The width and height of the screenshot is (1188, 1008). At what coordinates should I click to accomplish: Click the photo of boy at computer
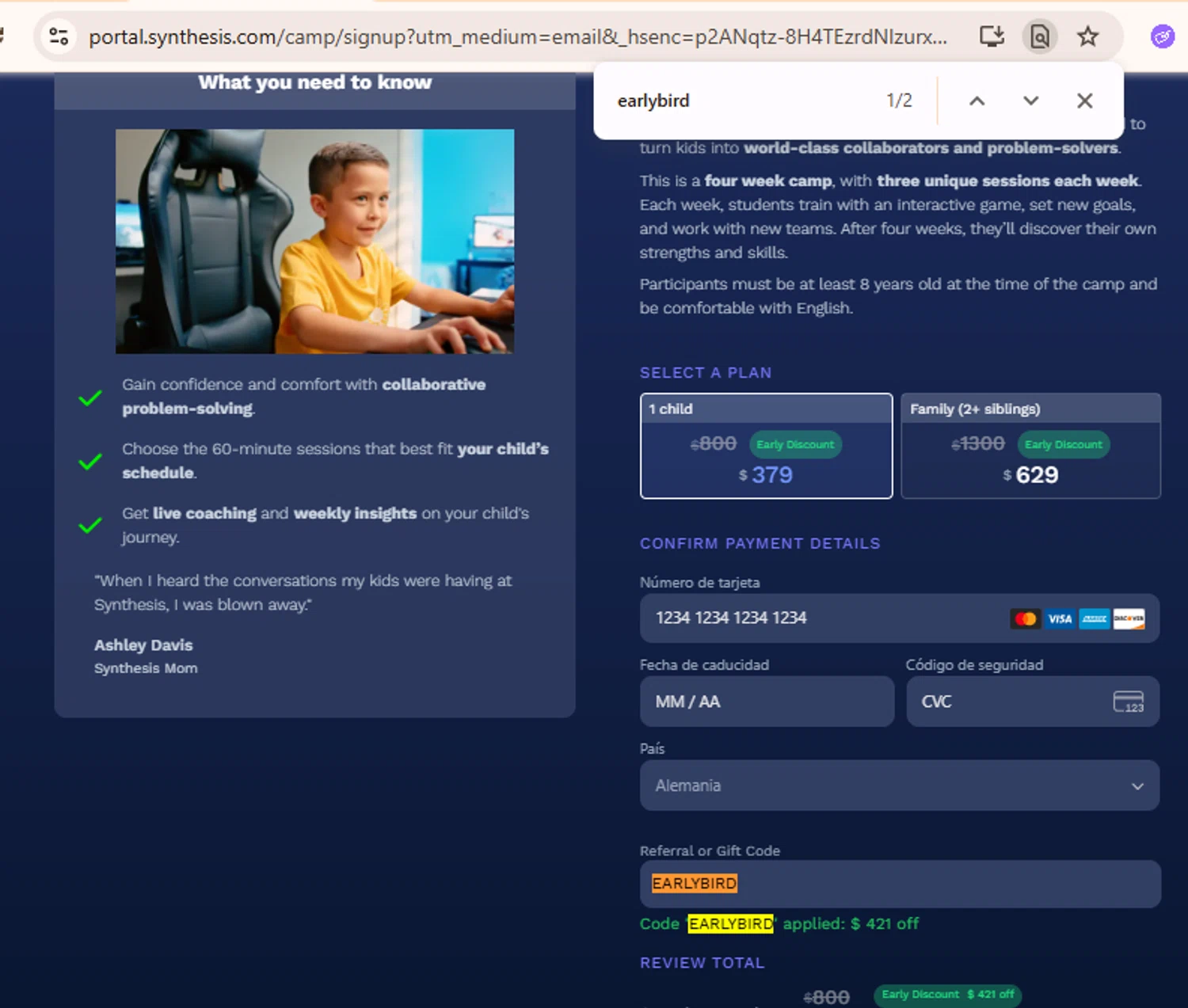click(x=314, y=242)
